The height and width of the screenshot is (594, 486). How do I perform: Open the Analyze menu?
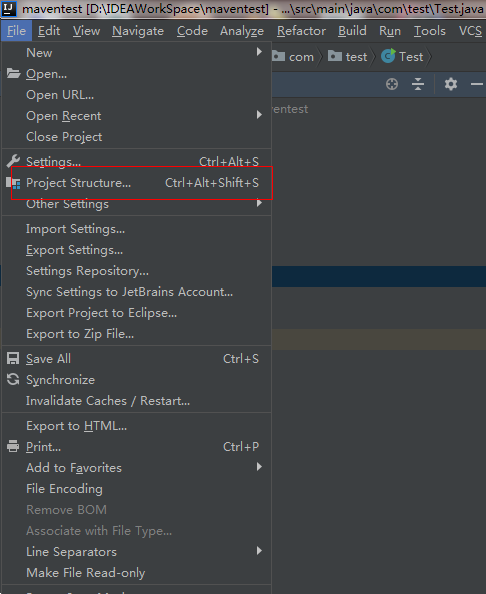242,31
